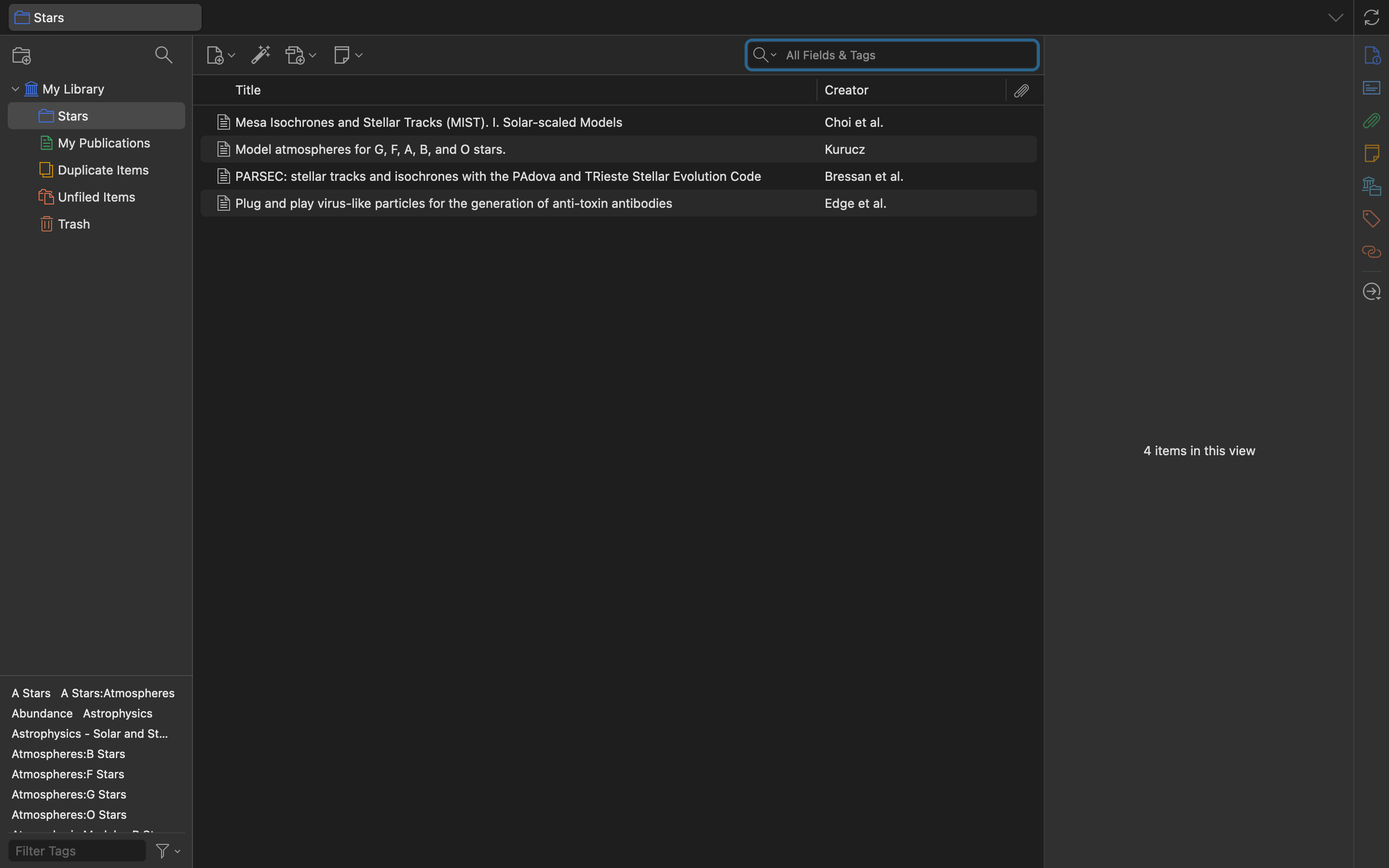This screenshot has height=868, width=1389.
Task: Open the Related pane icon
Action: tap(1372, 251)
